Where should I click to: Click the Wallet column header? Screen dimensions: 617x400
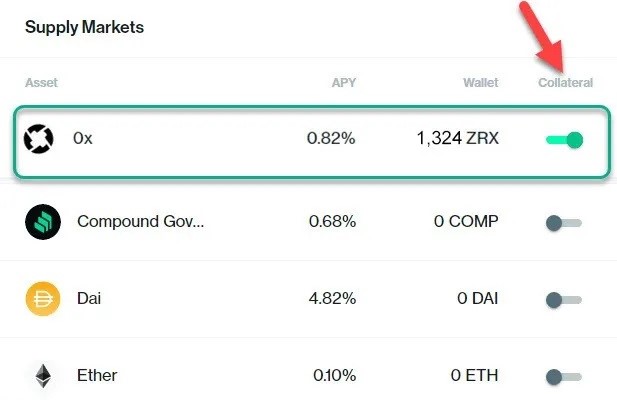tap(480, 83)
